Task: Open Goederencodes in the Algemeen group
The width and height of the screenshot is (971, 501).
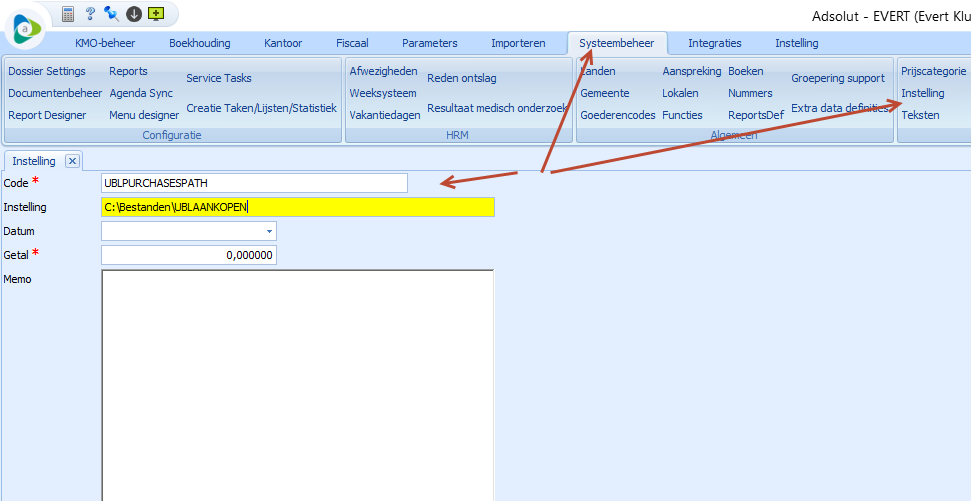Action: click(617, 115)
